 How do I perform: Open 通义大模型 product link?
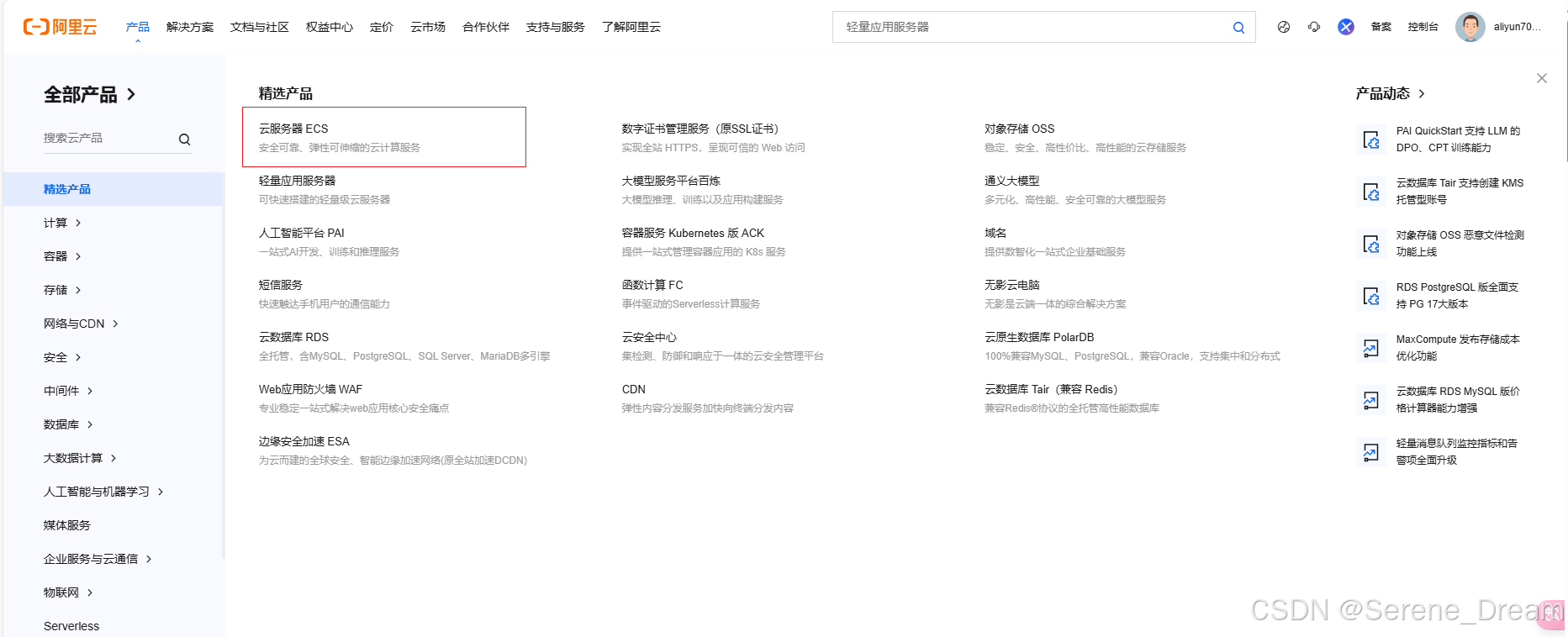1012,181
